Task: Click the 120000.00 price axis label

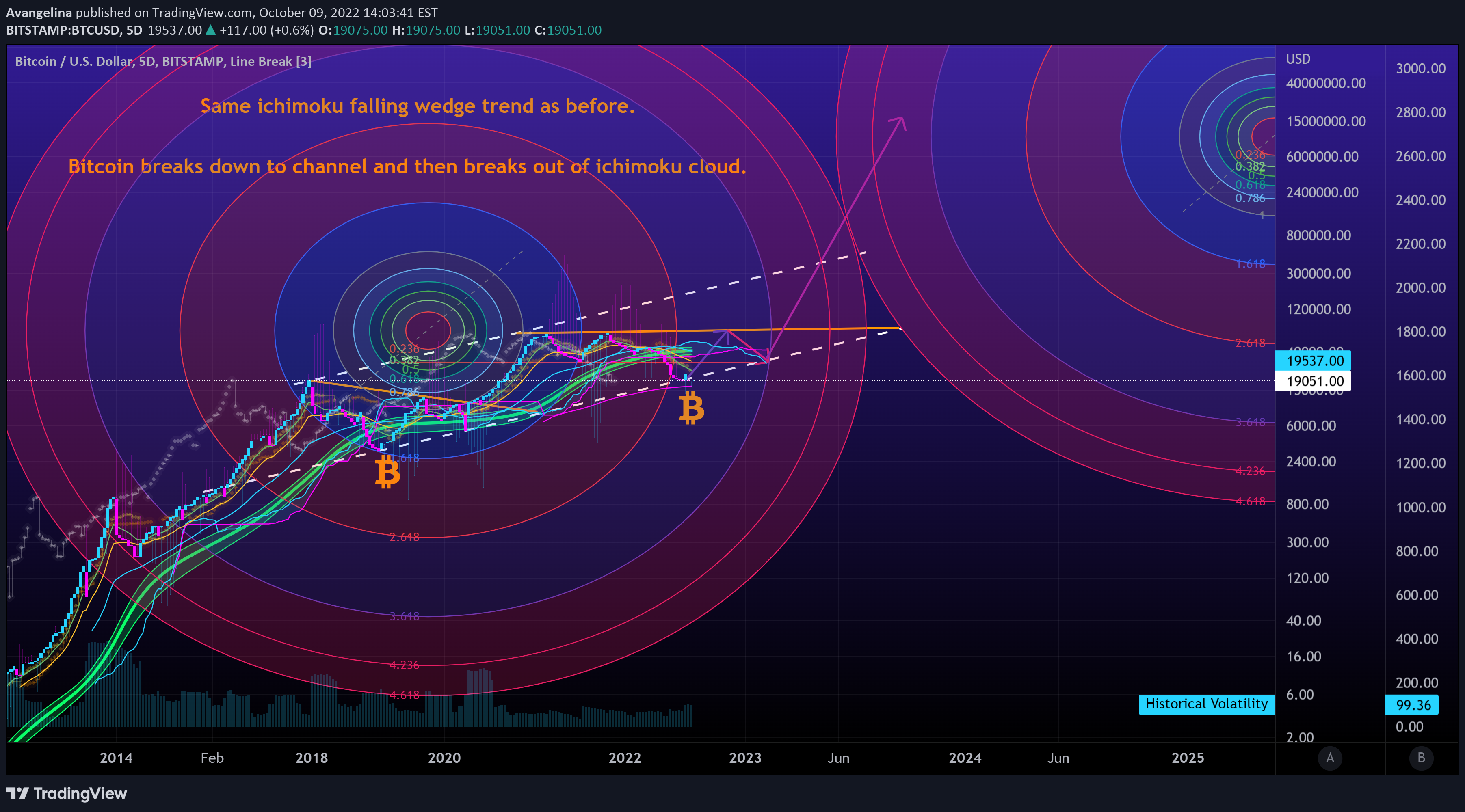Action: point(1318,309)
